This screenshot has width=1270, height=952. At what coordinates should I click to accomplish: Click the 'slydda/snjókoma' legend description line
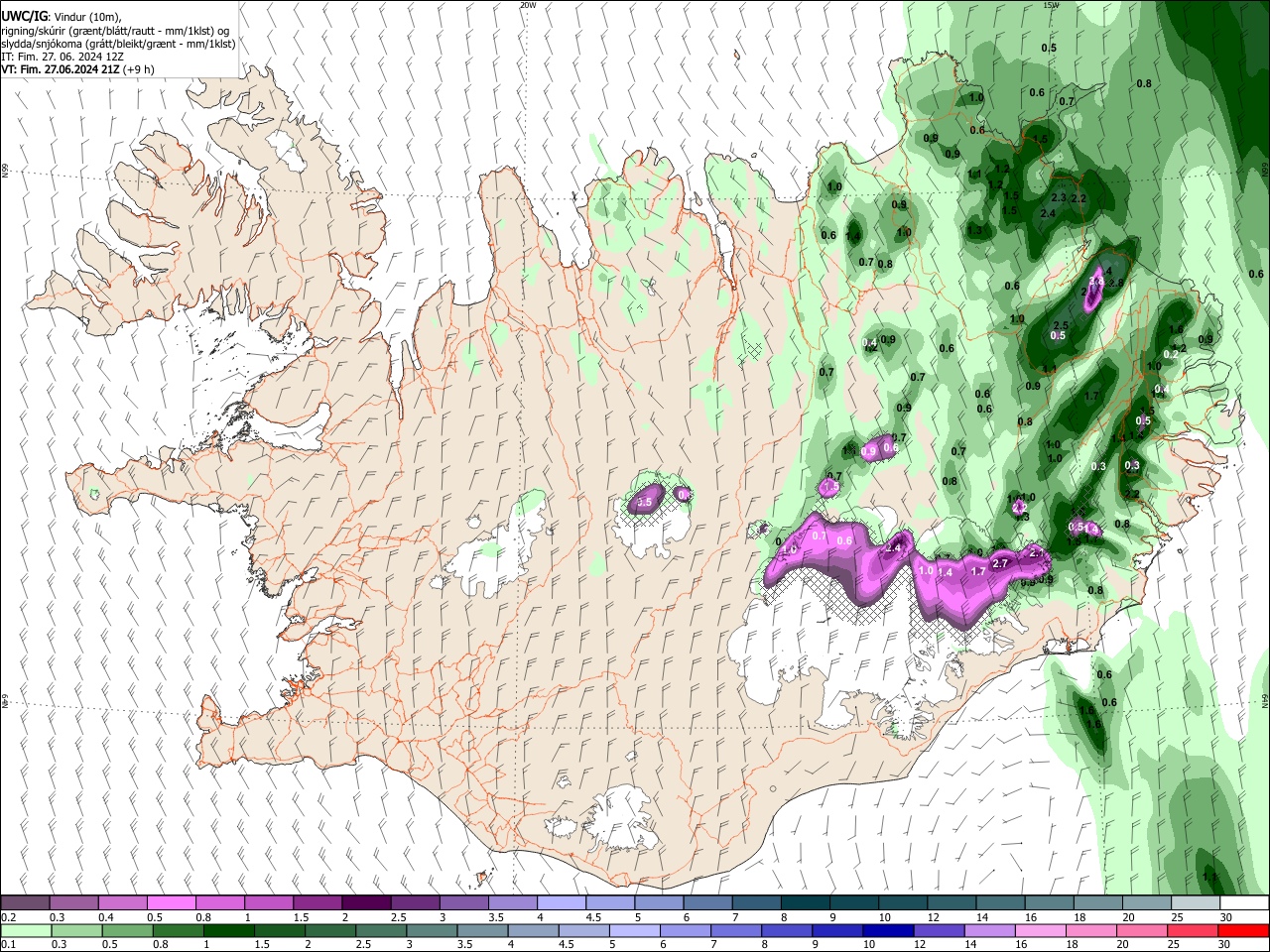tap(118, 44)
